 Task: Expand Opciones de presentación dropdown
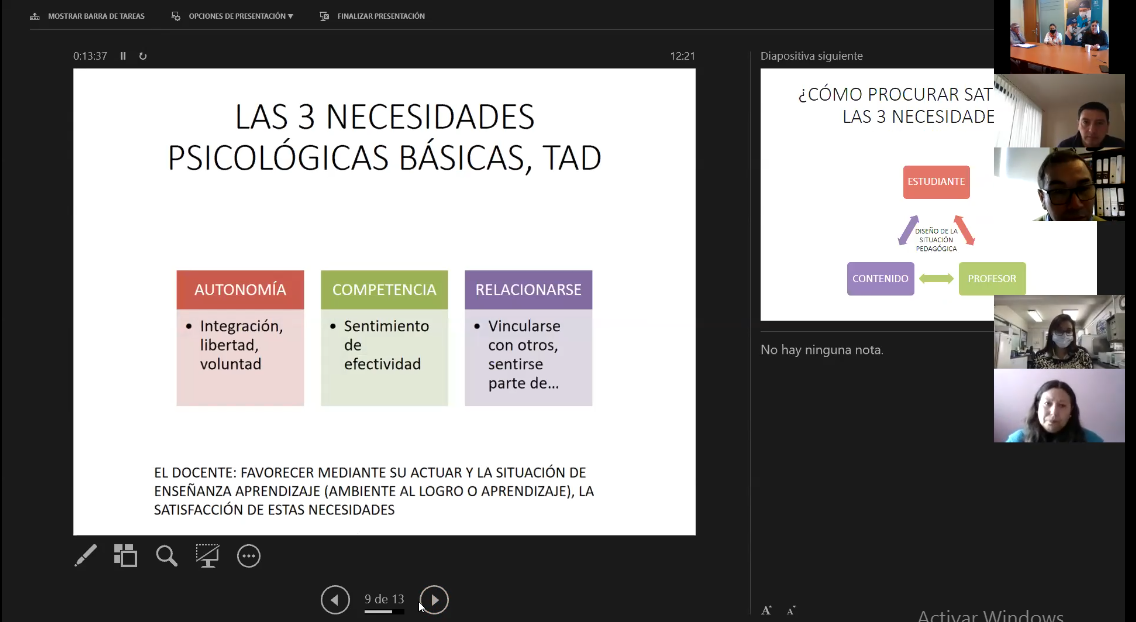click(x=233, y=16)
